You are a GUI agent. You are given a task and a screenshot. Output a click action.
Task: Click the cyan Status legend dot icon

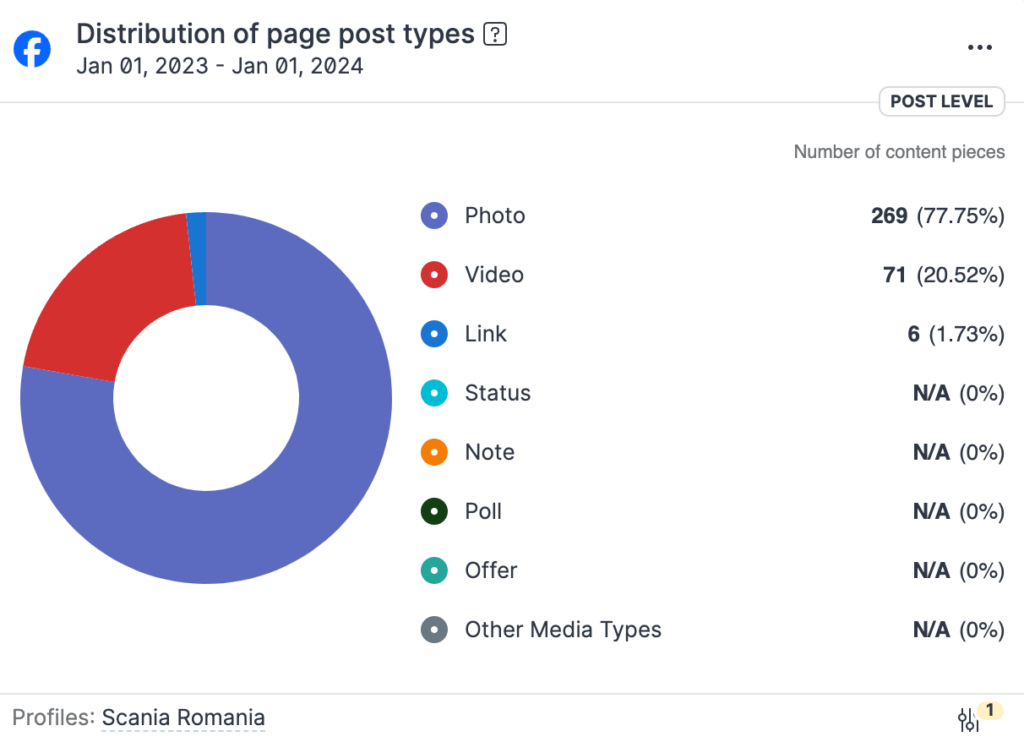[x=434, y=393]
